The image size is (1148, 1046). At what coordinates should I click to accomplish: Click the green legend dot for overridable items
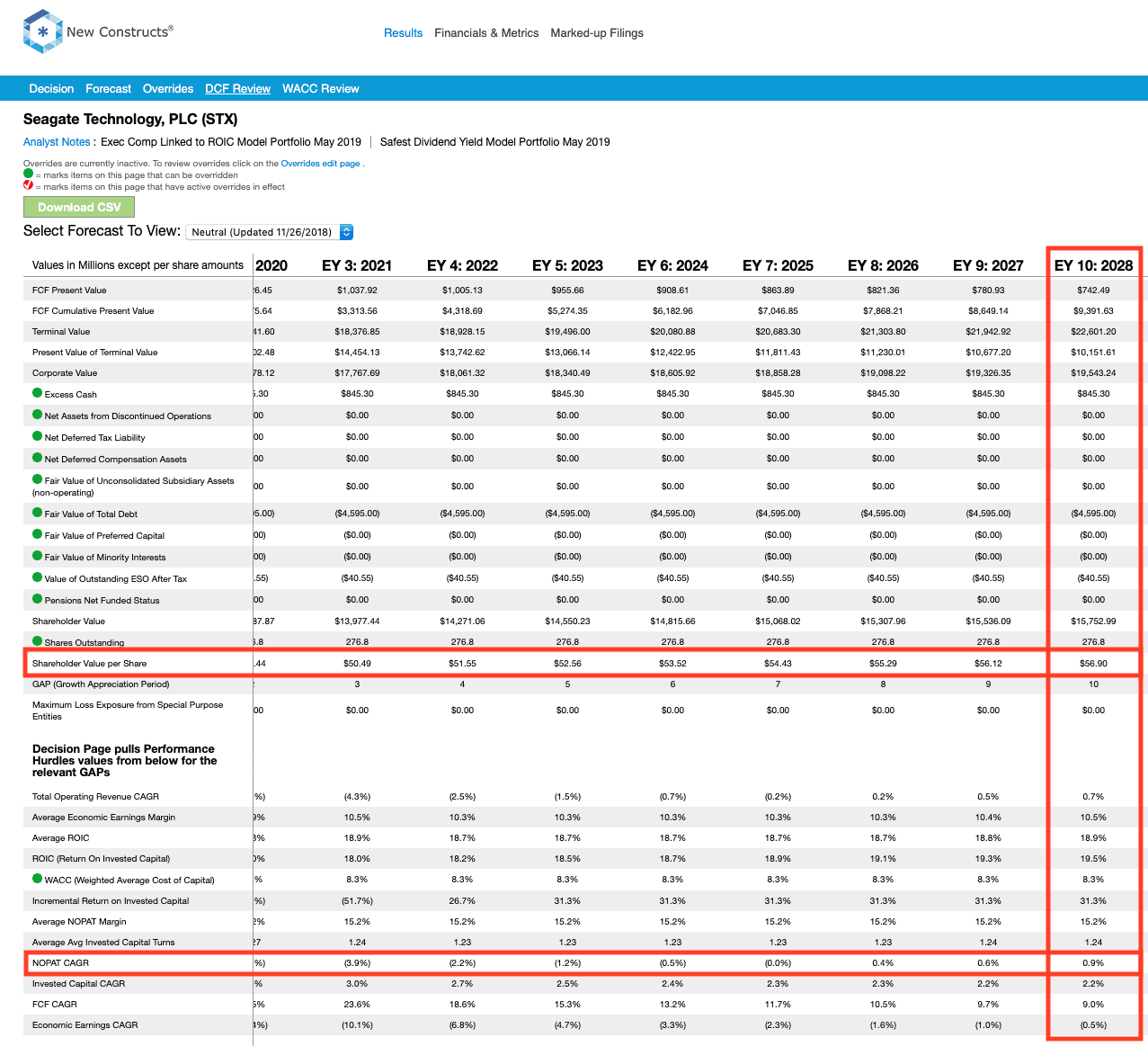[28, 174]
